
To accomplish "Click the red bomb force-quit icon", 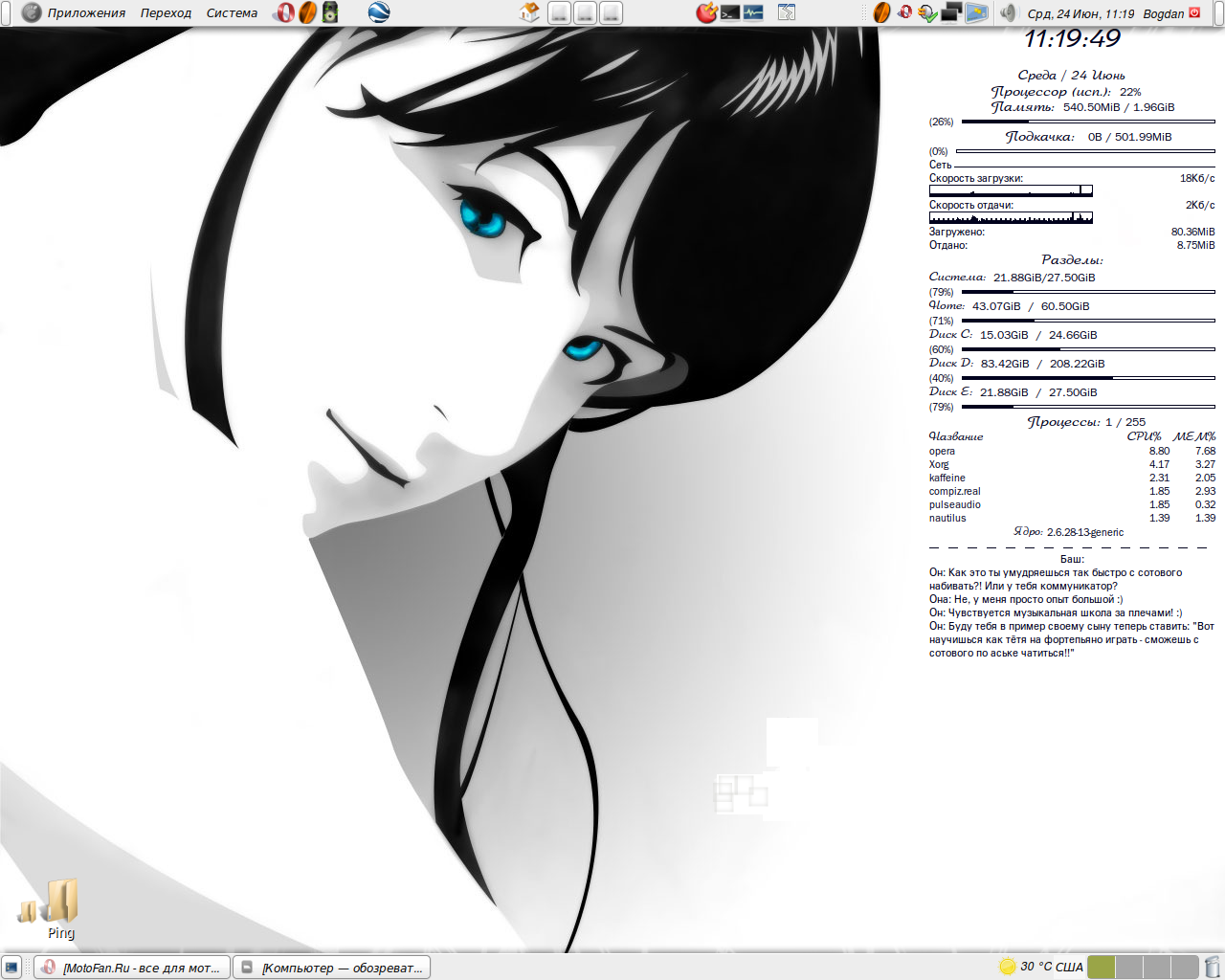I will click(706, 12).
